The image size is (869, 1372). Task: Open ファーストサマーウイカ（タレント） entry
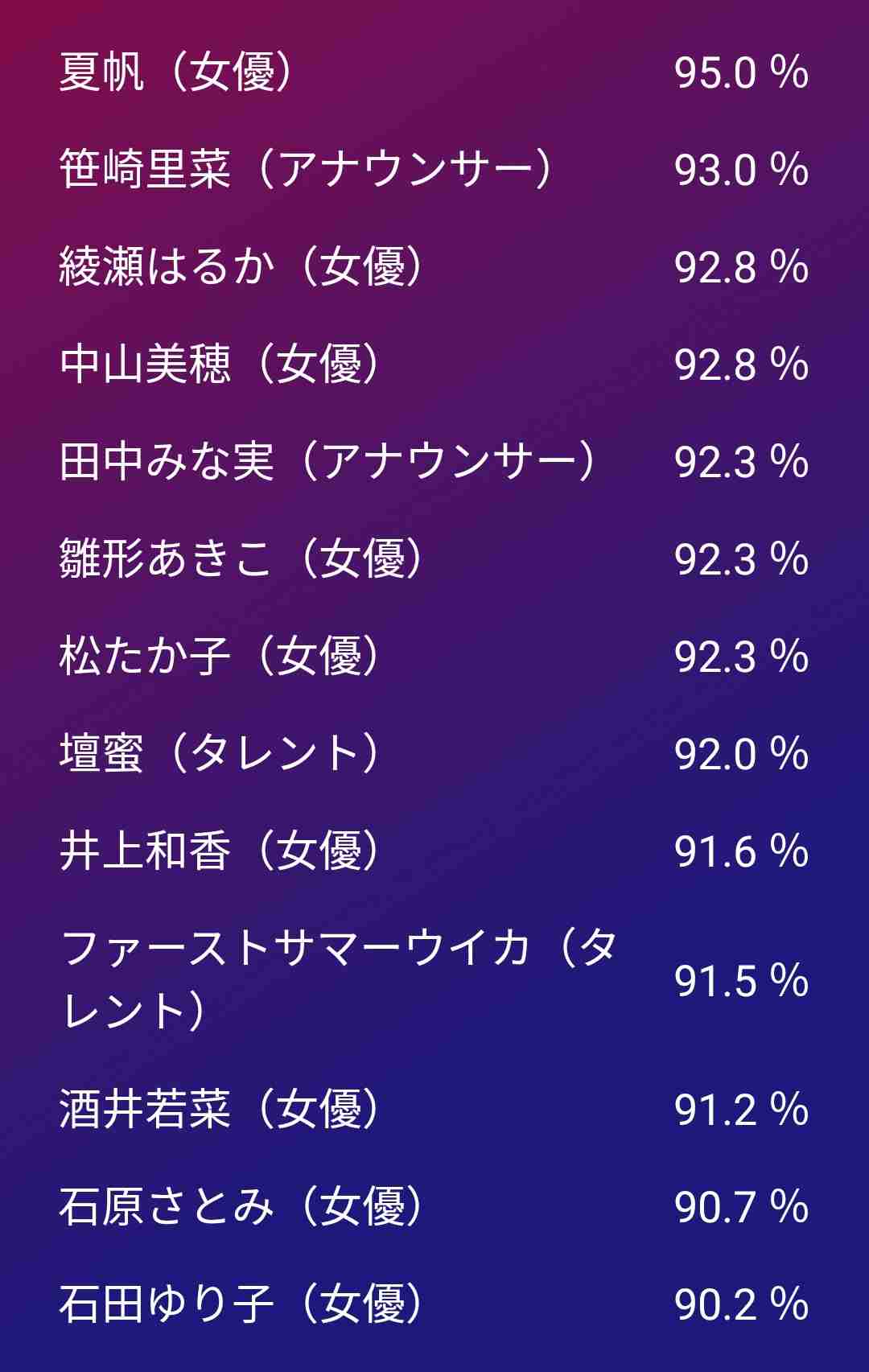tap(339, 980)
